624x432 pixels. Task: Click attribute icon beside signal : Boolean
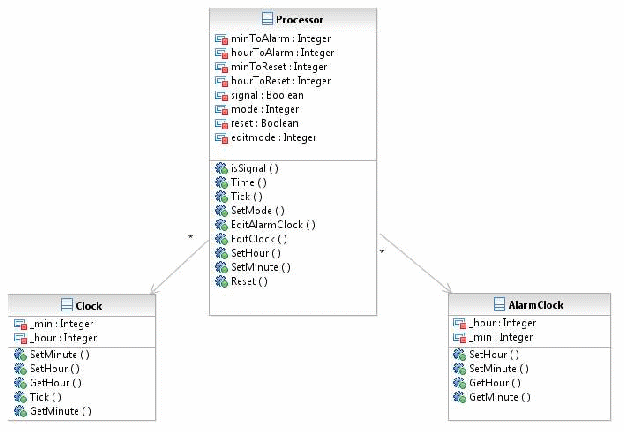pos(221,95)
